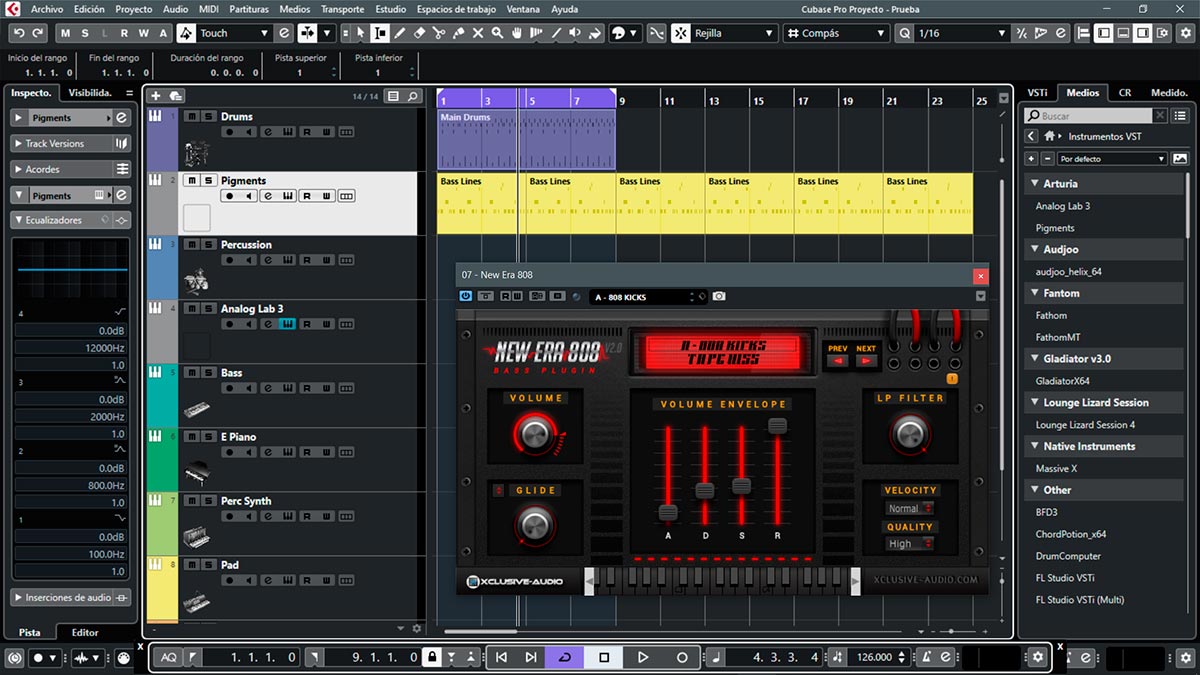The image size is (1200, 675).
Task: Open the 1/16 quantize preset dropdown
Action: (x=1001, y=33)
